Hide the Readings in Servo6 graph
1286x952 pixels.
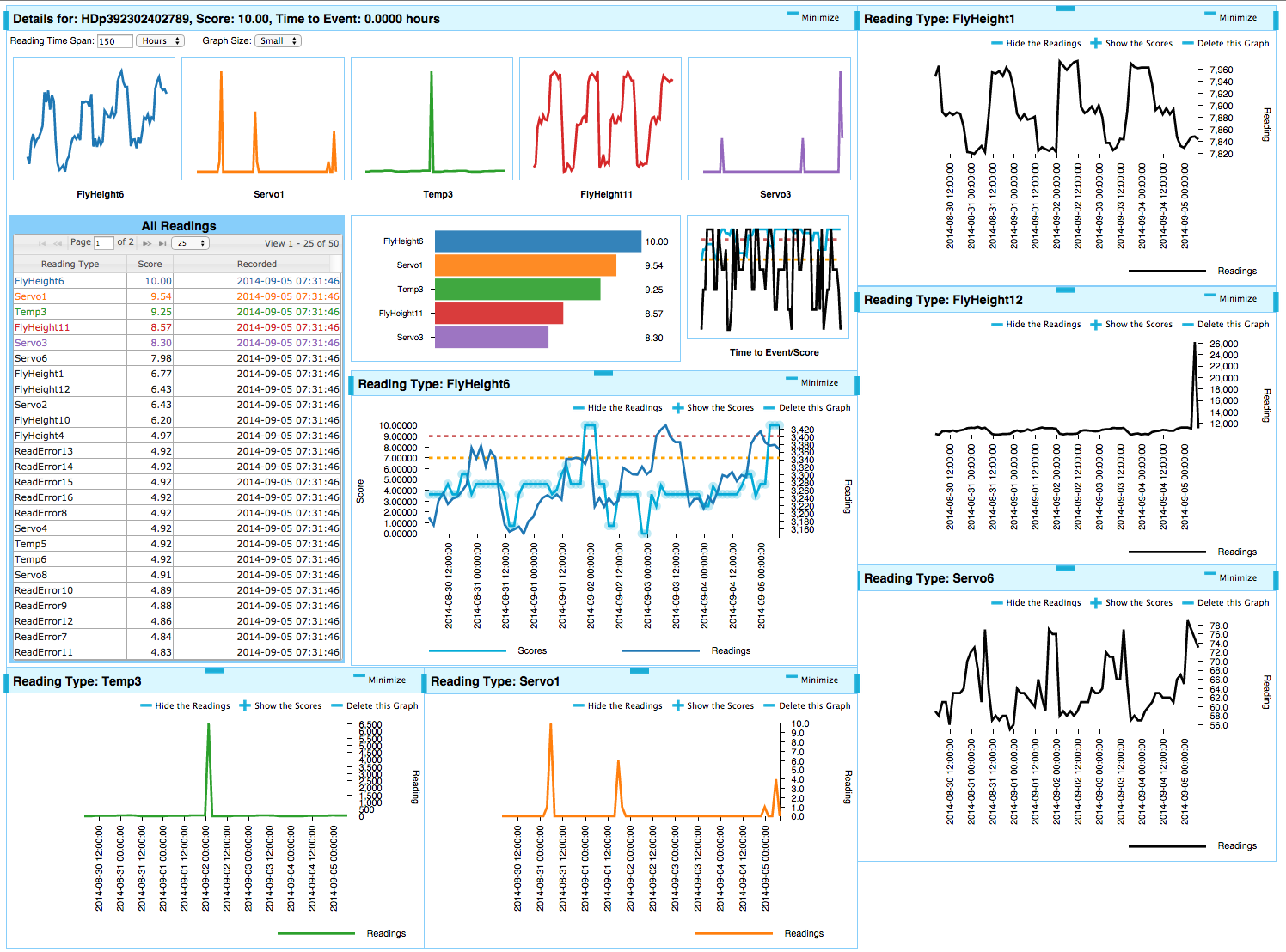[1036, 602]
